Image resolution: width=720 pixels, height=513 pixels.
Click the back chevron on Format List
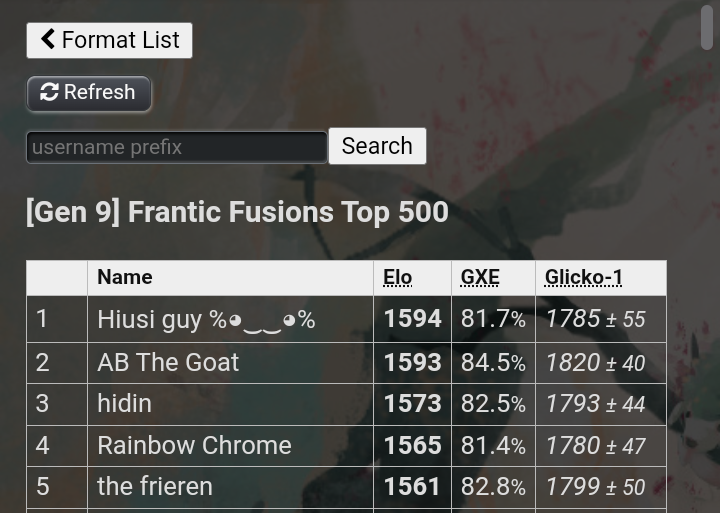(47, 40)
